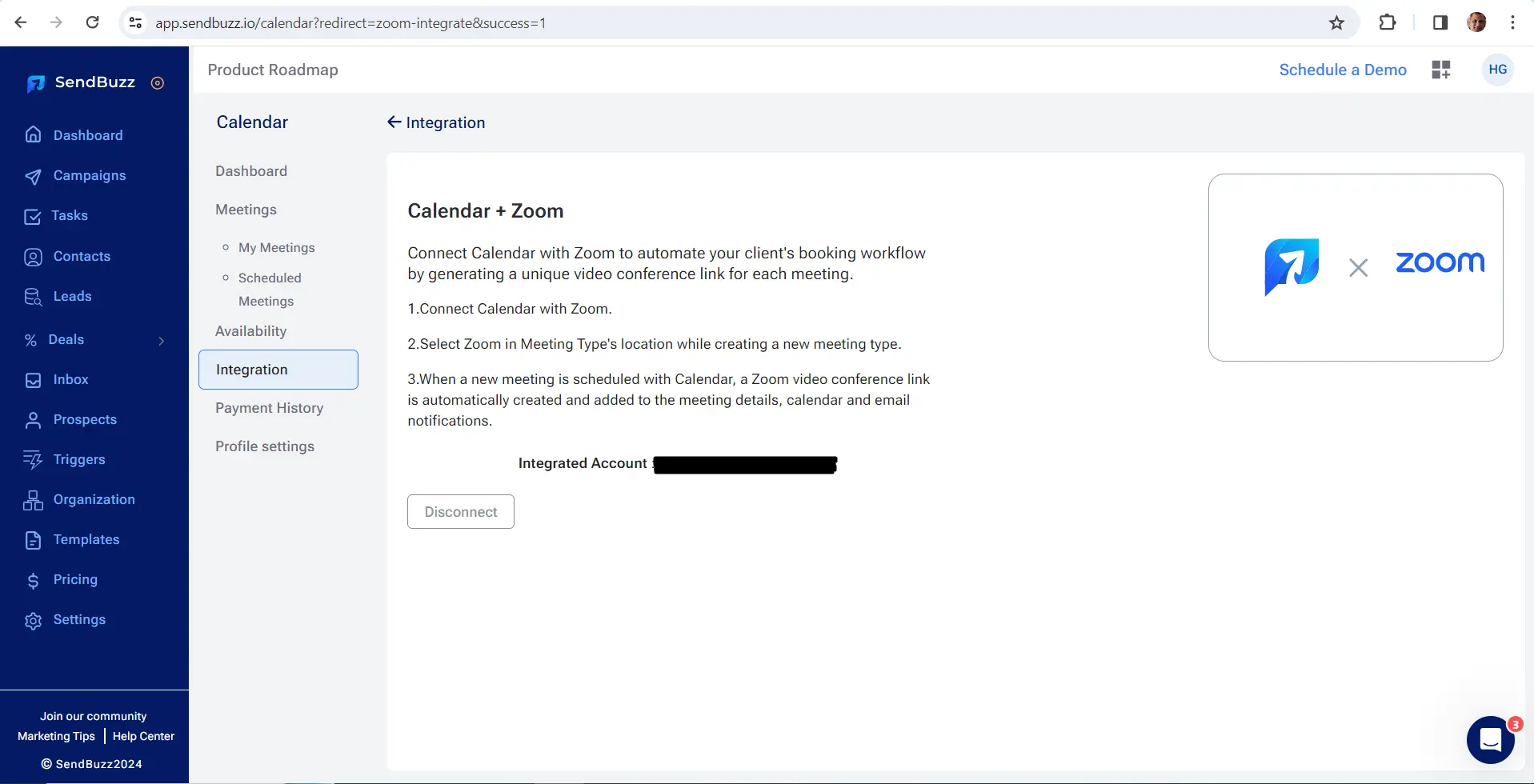Open the chat support bubble

pyautogui.click(x=1490, y=740)
